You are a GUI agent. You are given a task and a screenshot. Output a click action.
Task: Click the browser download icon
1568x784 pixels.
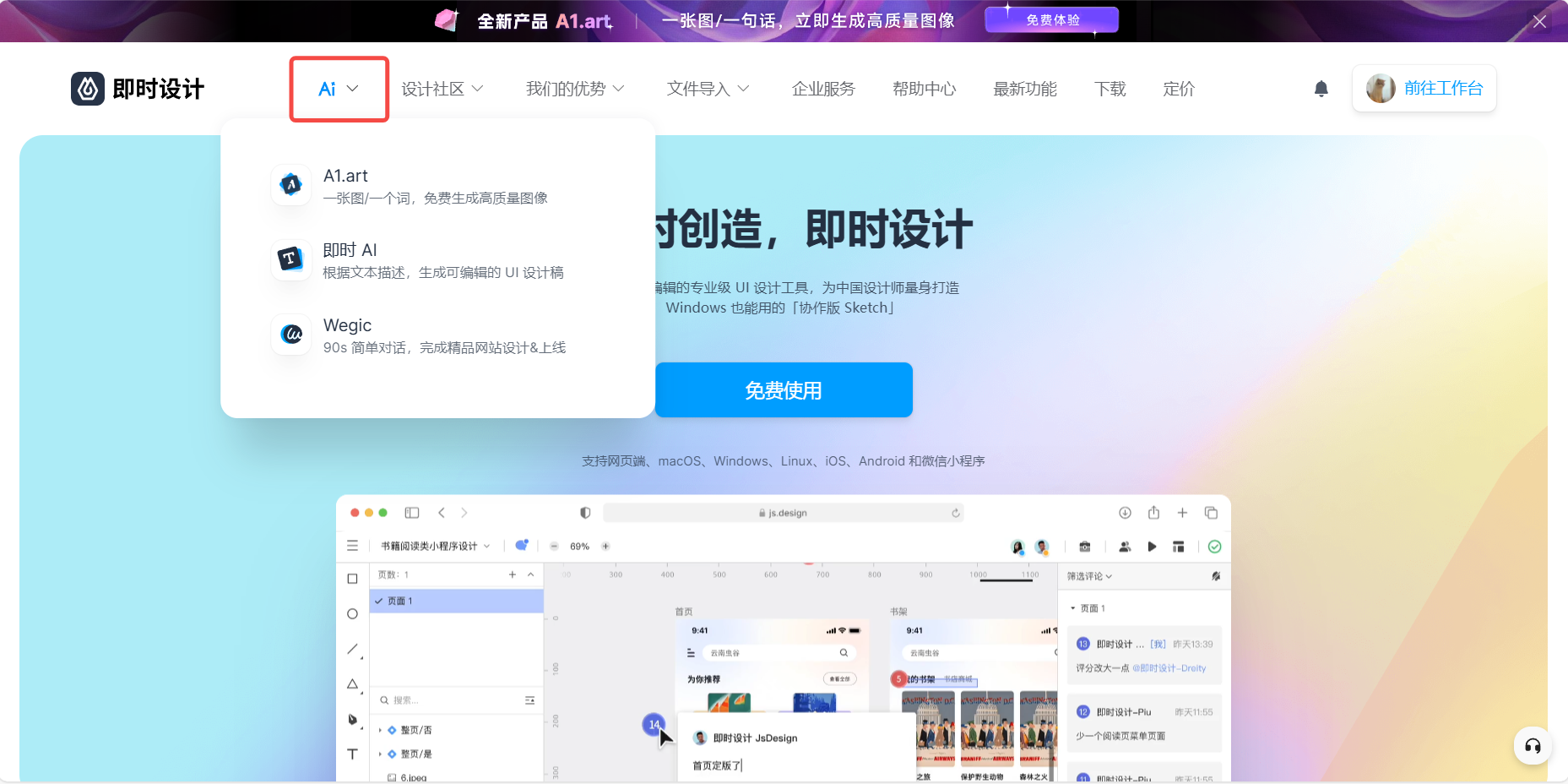click(x=1125, y=513)
